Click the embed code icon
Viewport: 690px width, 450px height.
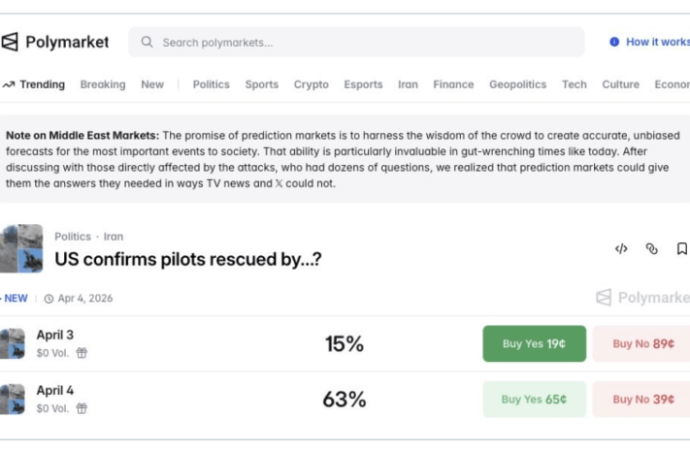click(x=621, y=249)
